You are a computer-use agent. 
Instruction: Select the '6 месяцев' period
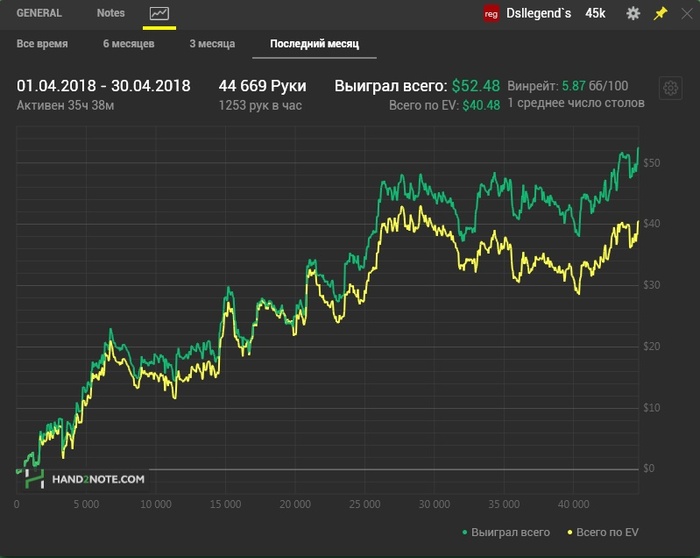pos(128,45)
